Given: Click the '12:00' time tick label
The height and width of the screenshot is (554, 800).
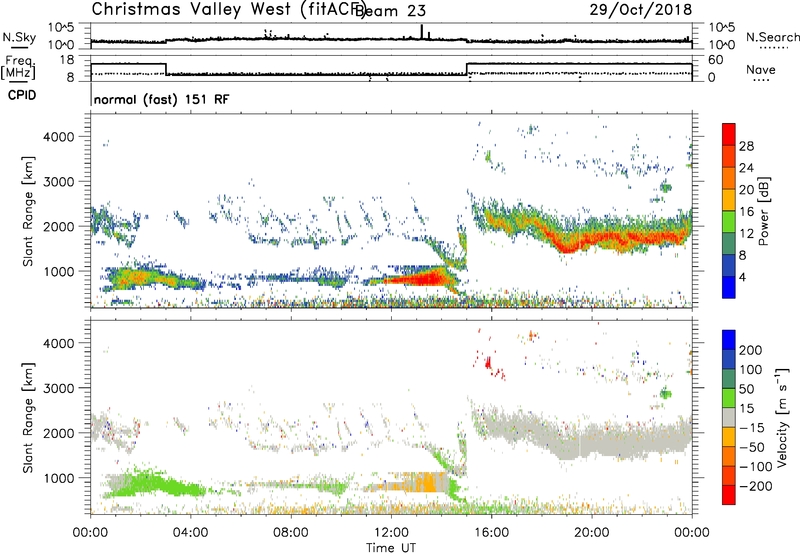Looking at the screenshot, I should [391, 533].
